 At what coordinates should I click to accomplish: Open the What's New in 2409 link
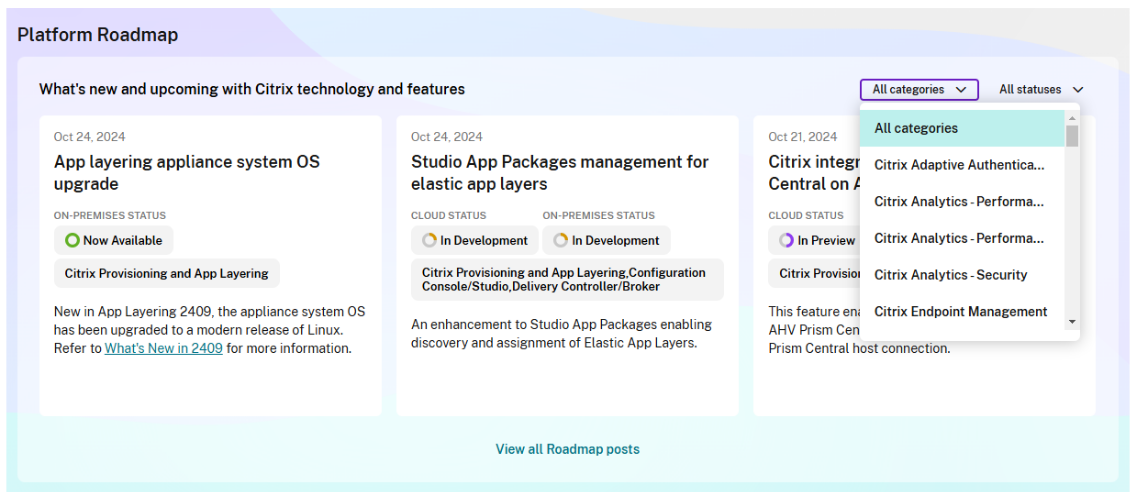coord(164,349)
